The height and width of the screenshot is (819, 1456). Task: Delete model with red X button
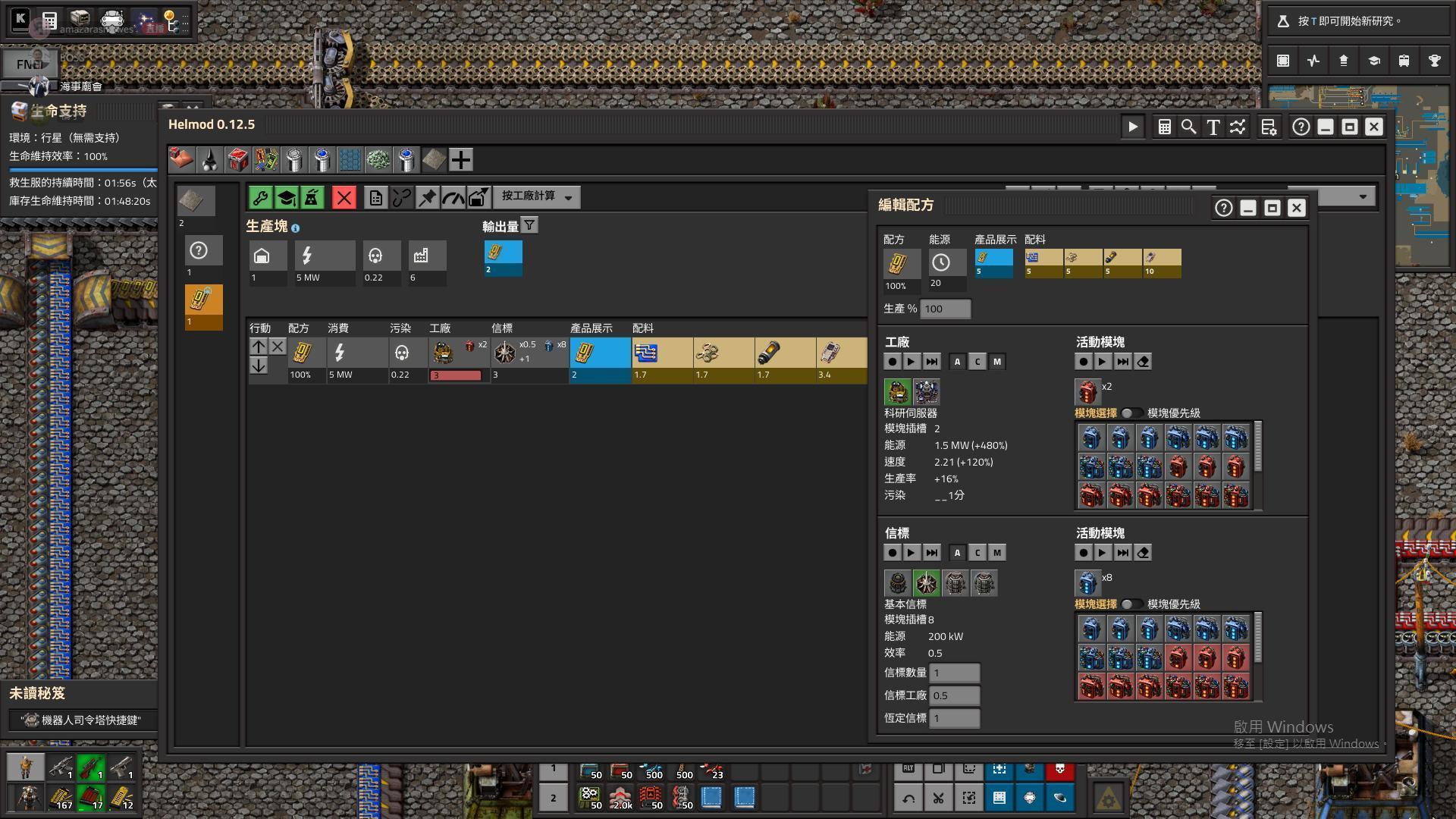click(344, 198)
